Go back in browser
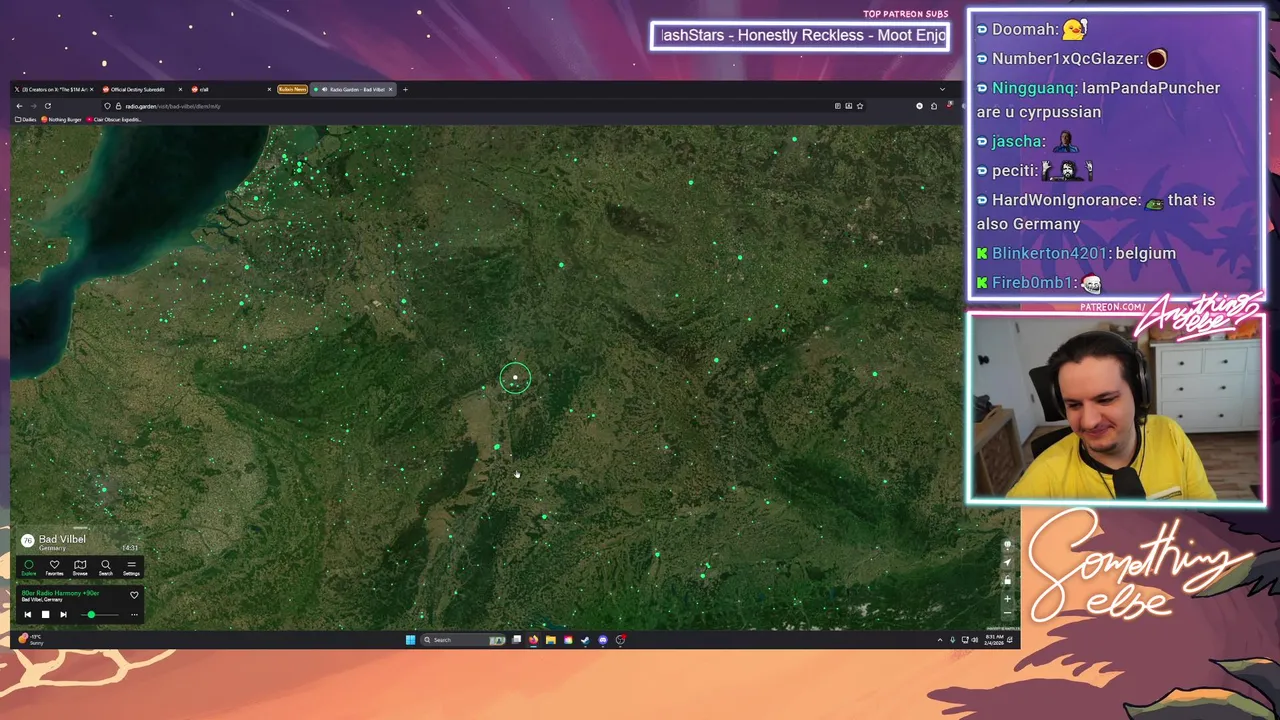Image resolution: width=1280 pixels, height=720 pixels. (x=19, y=106)
